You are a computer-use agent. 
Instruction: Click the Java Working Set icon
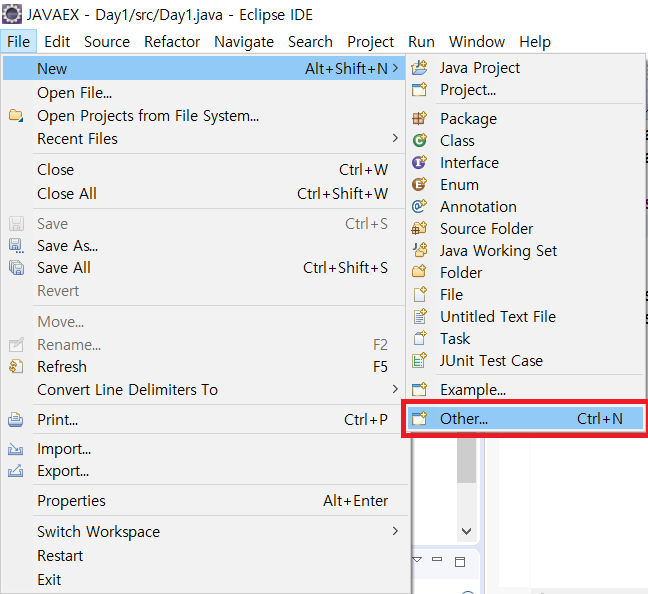(x=419, y=250)
